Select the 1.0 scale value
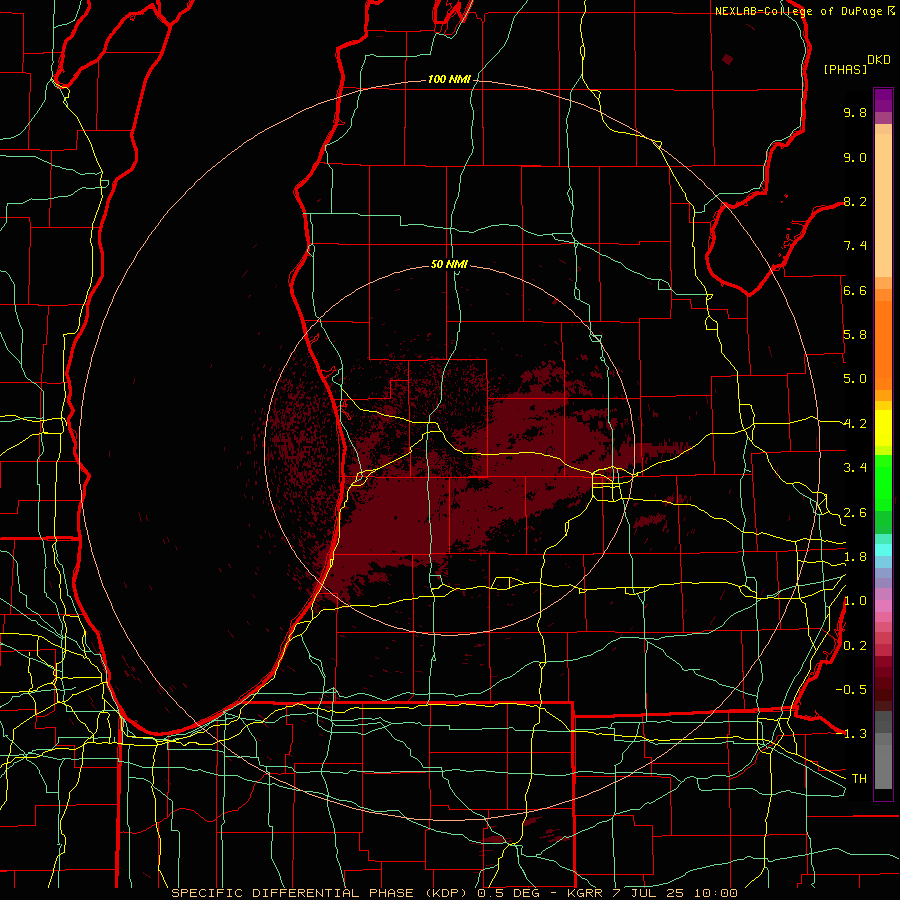Screen dimensions: 900x900 (855, 601)
